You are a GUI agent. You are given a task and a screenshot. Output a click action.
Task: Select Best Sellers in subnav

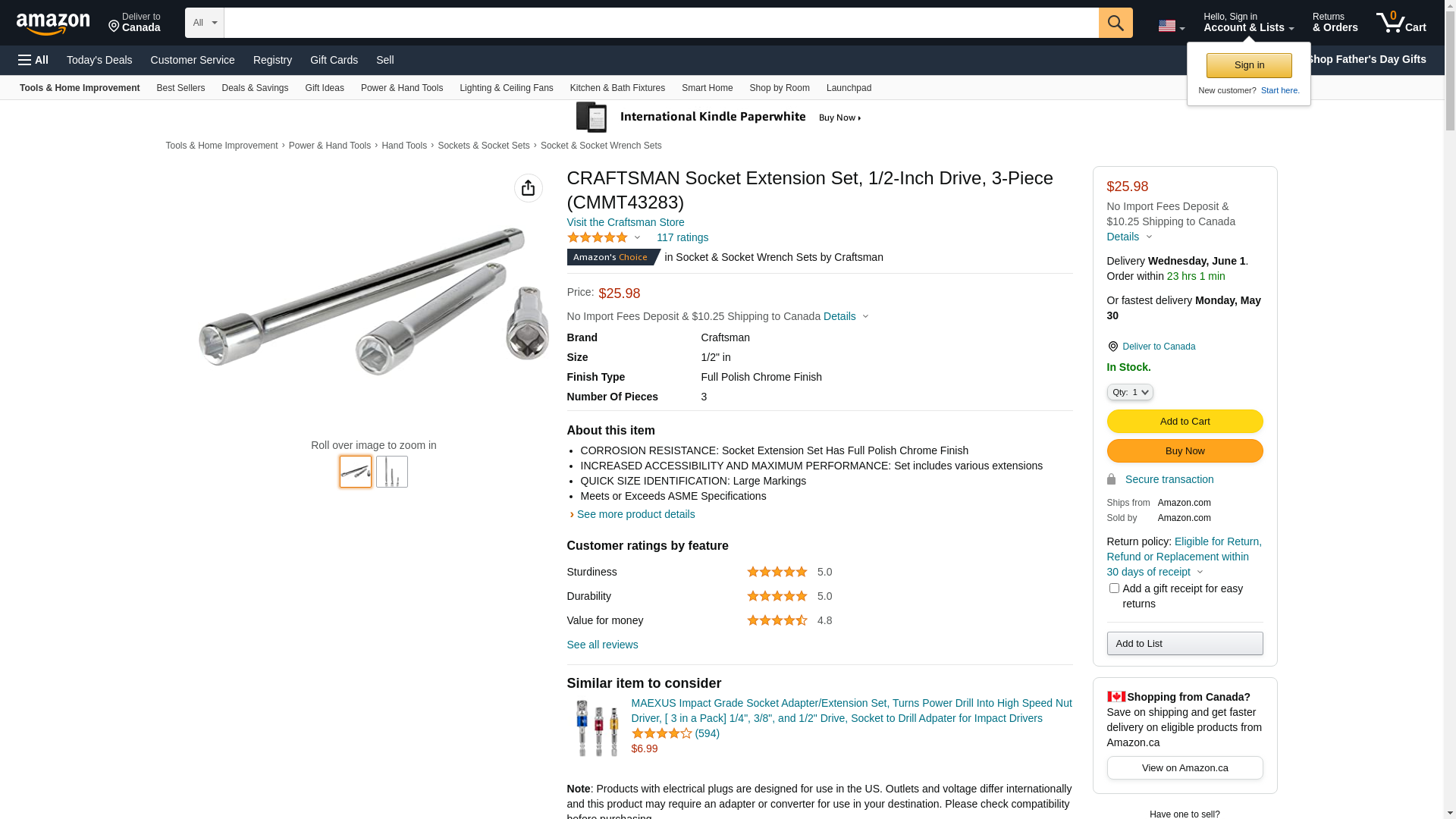coord(180,88)
